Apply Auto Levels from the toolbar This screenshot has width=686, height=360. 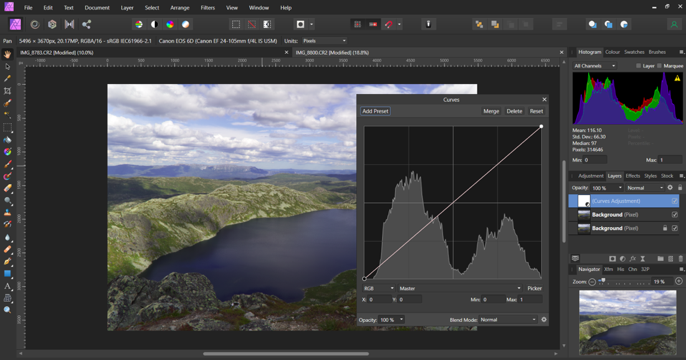pyautogui.click(x=139, y=24)
